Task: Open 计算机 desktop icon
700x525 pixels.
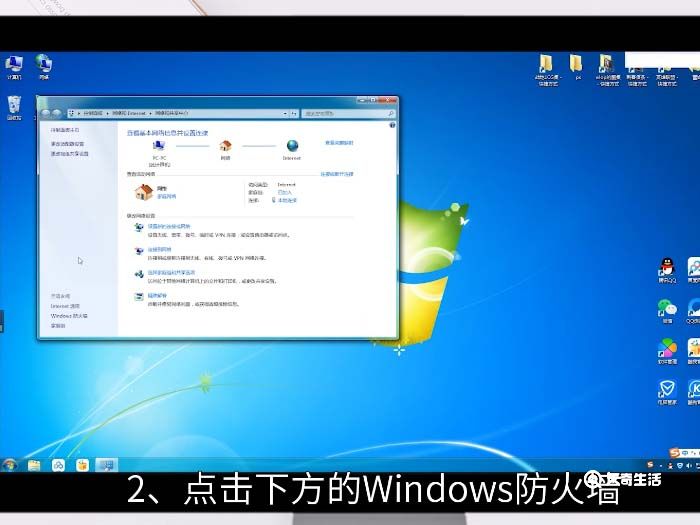Action: point(14,67)
